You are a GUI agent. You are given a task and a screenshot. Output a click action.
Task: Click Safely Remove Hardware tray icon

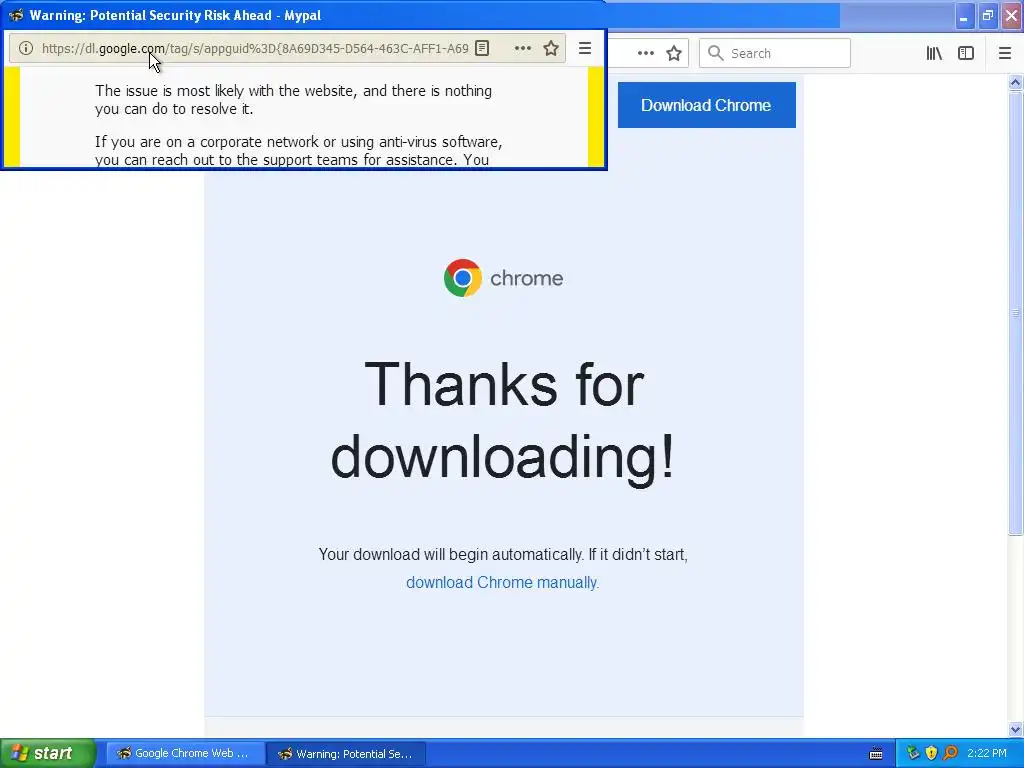point(912,753)
